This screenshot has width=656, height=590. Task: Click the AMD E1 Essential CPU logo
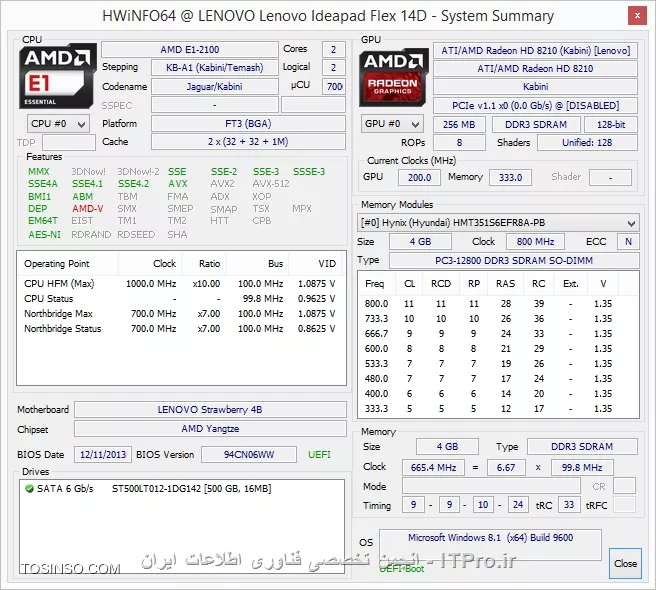pyautogui.click(x=57, y=76)
